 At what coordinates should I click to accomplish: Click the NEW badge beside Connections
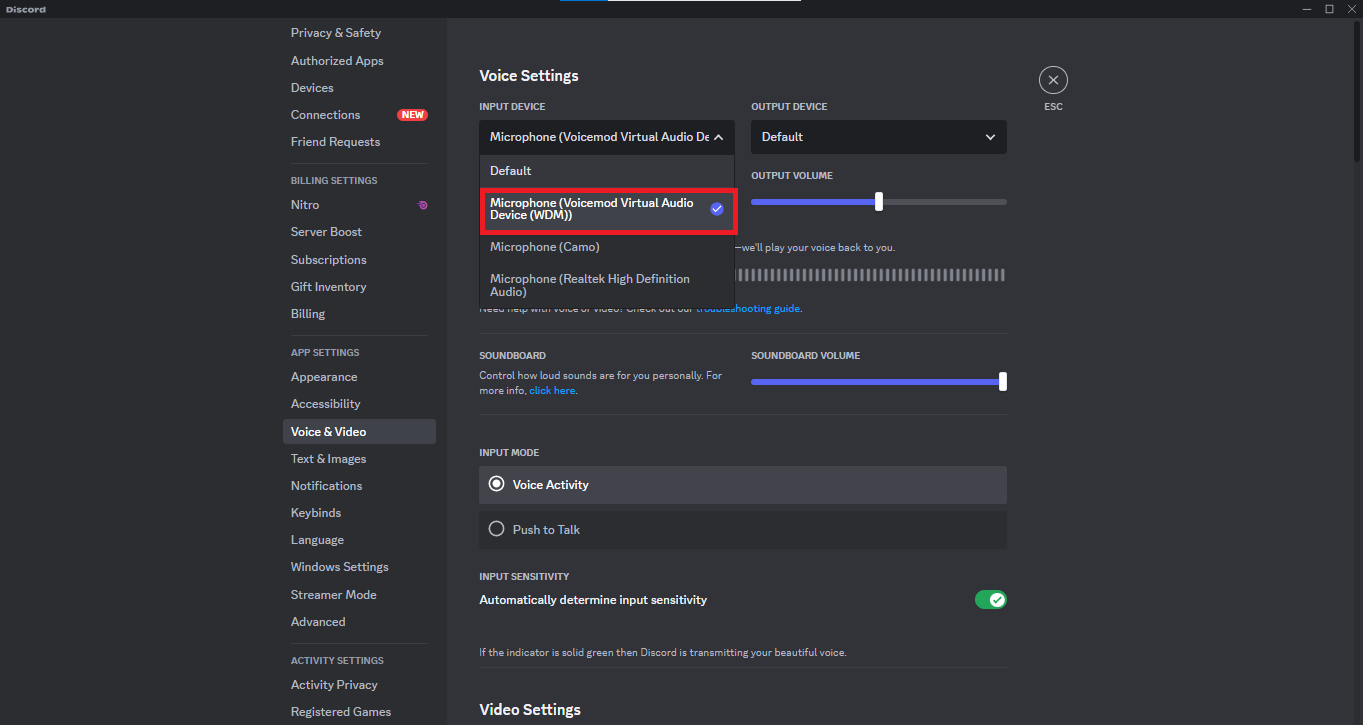pyautogui.click(x=412, y=115)
